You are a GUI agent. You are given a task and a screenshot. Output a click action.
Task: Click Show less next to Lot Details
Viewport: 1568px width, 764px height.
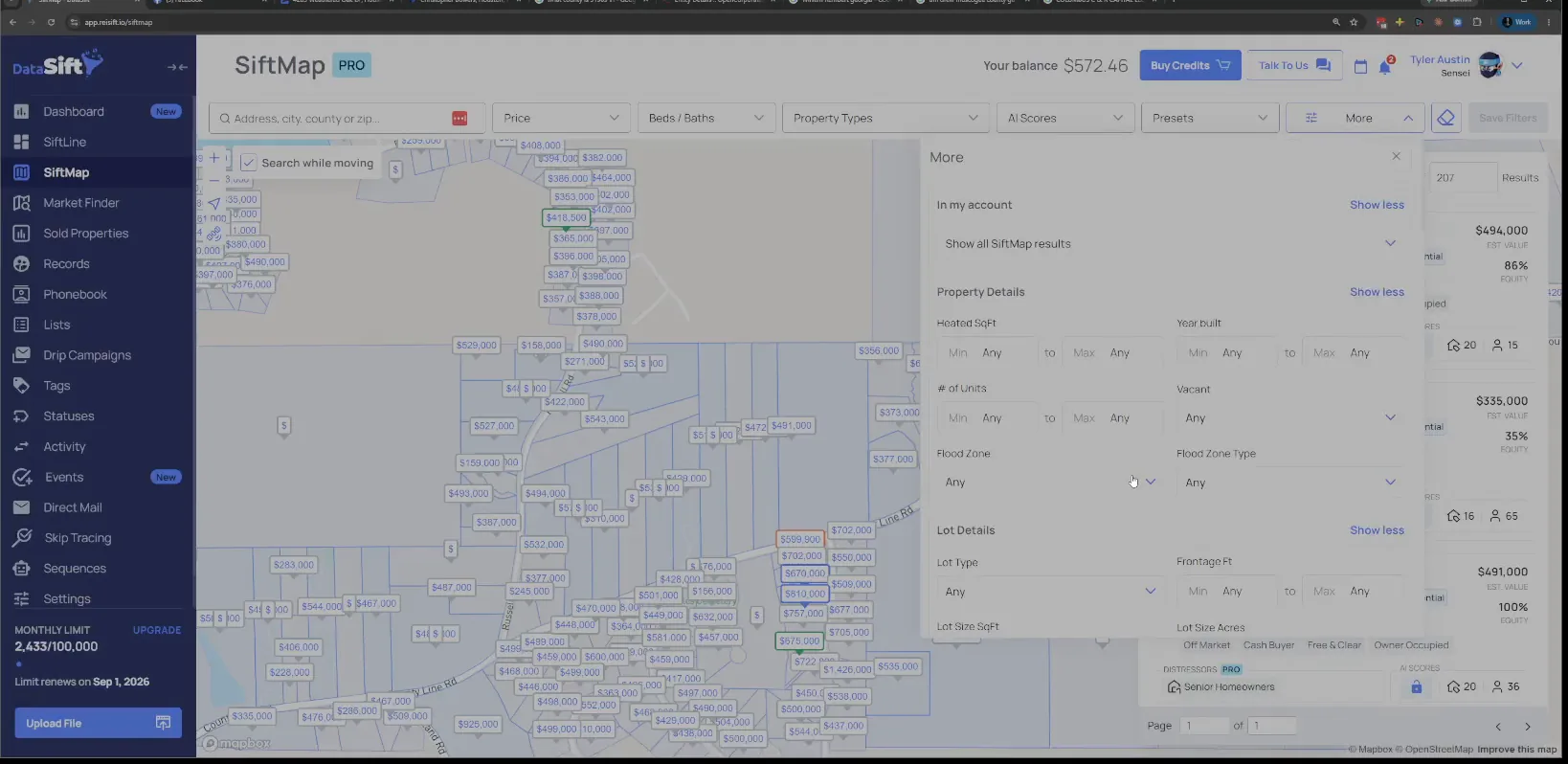1377,530
